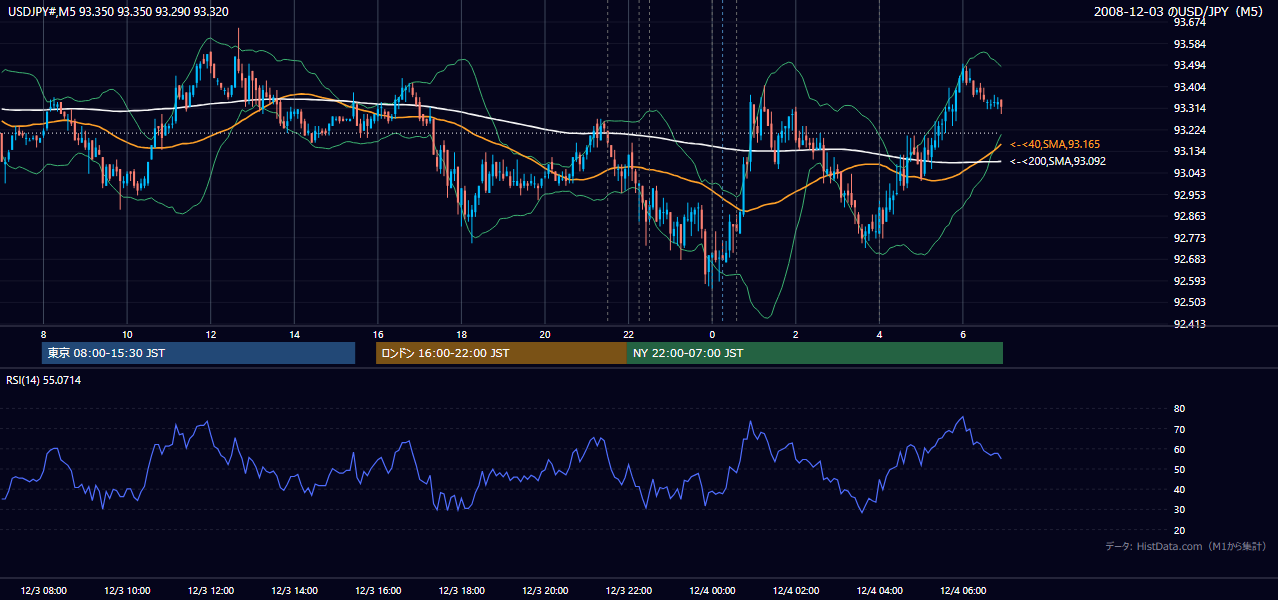This screenshot has height=600, width=1278.
Task: Click hour tick 22 under price chart
Action: pyautogui.click(x=628, y=334)
